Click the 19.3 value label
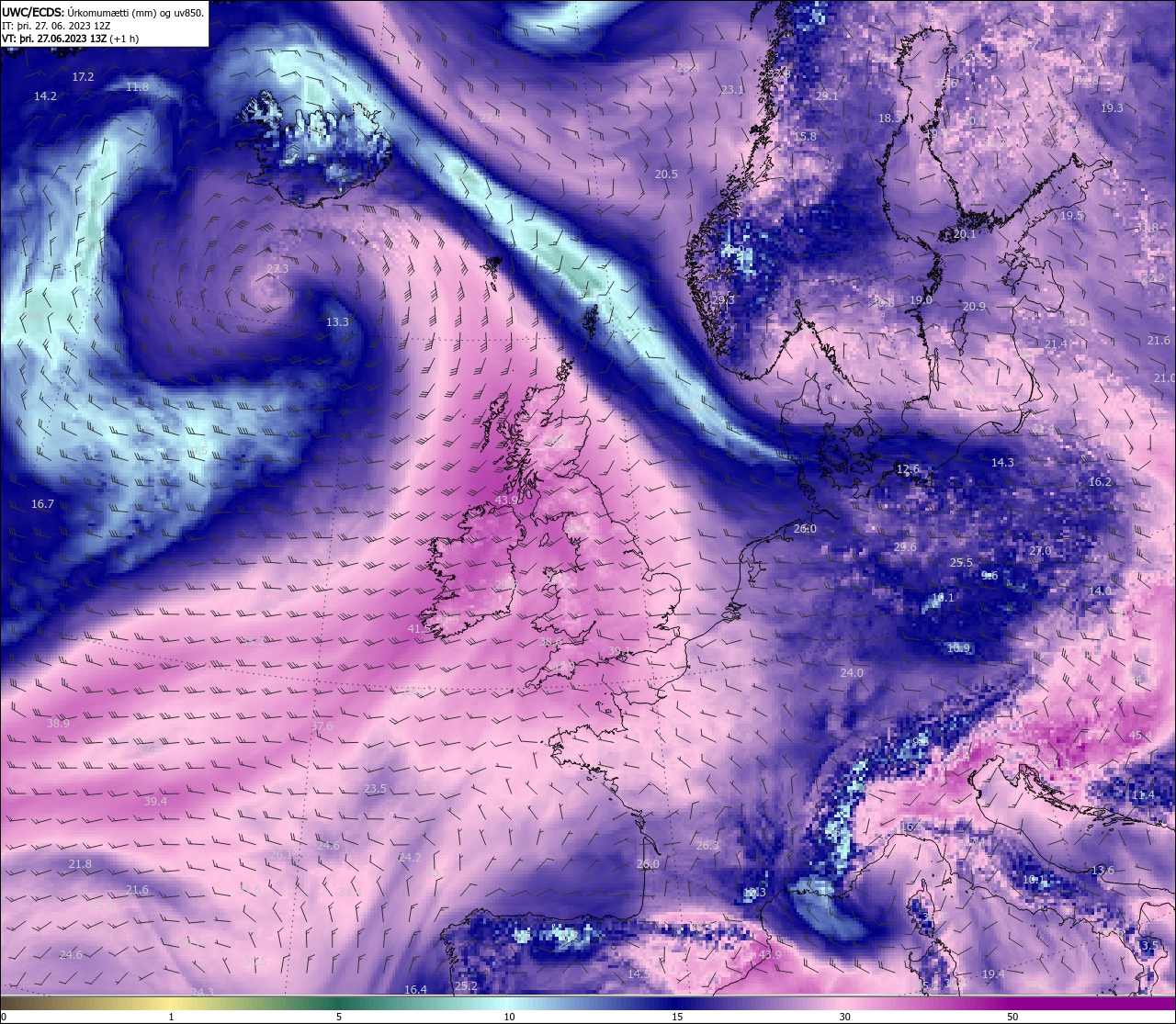This screenshot has width=1176, height=1024. (x=1112, y=108)
